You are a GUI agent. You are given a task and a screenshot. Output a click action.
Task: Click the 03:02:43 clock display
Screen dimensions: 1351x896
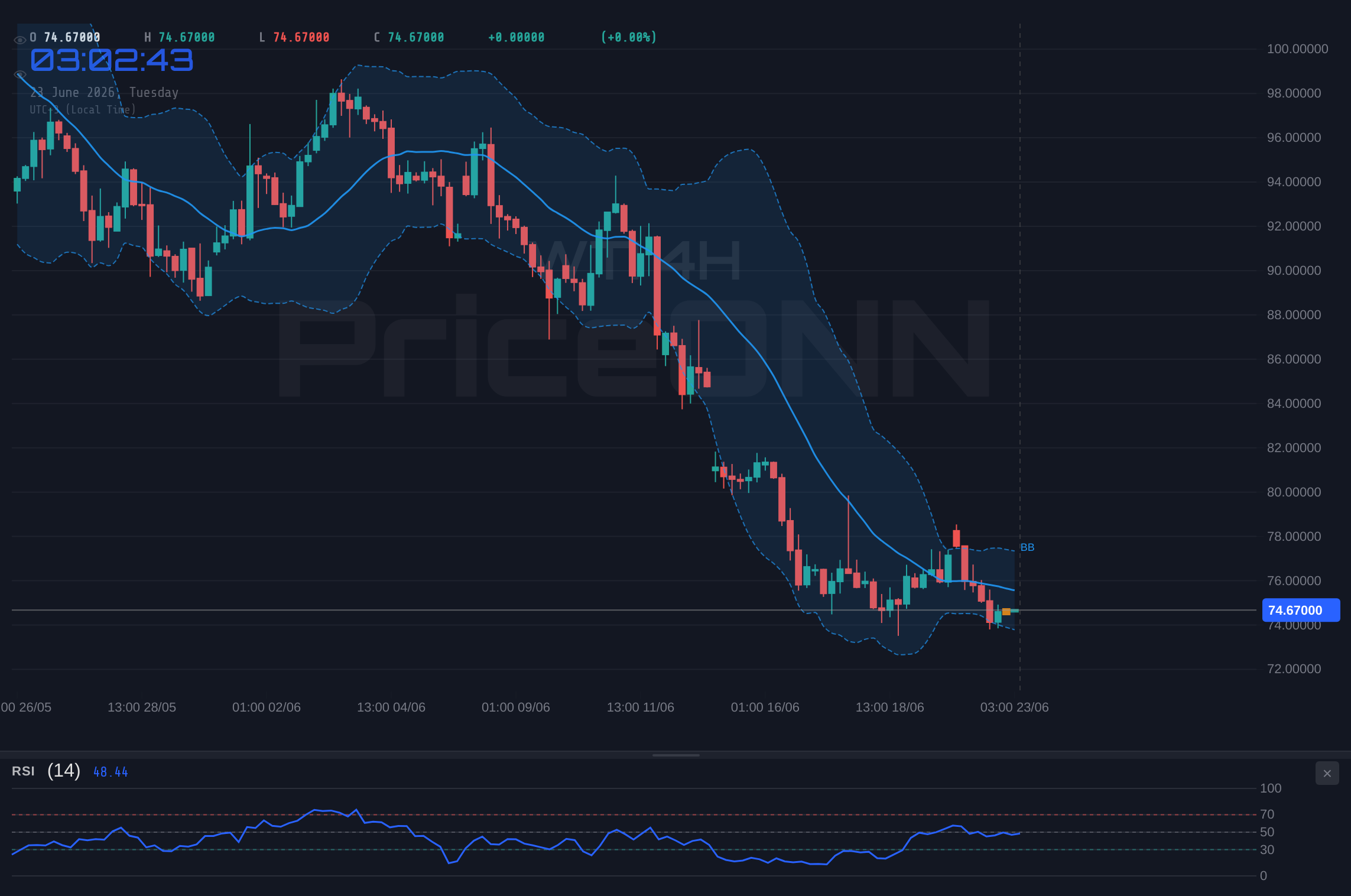tap(112, 60)
